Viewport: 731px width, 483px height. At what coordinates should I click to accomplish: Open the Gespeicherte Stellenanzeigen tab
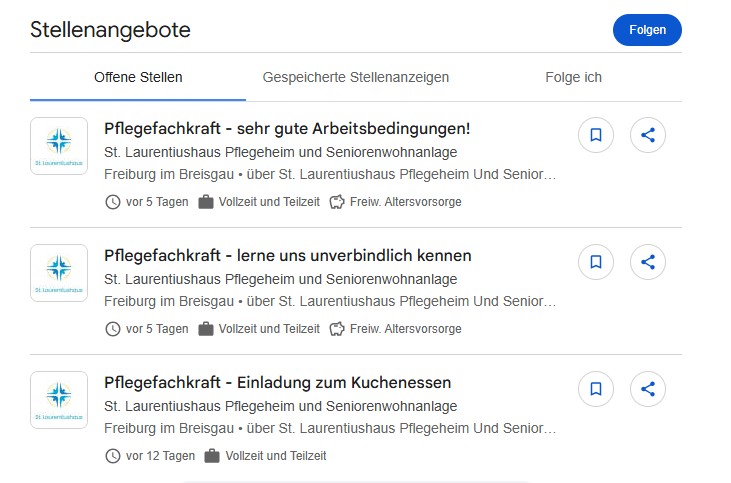[x=356, y=77]
